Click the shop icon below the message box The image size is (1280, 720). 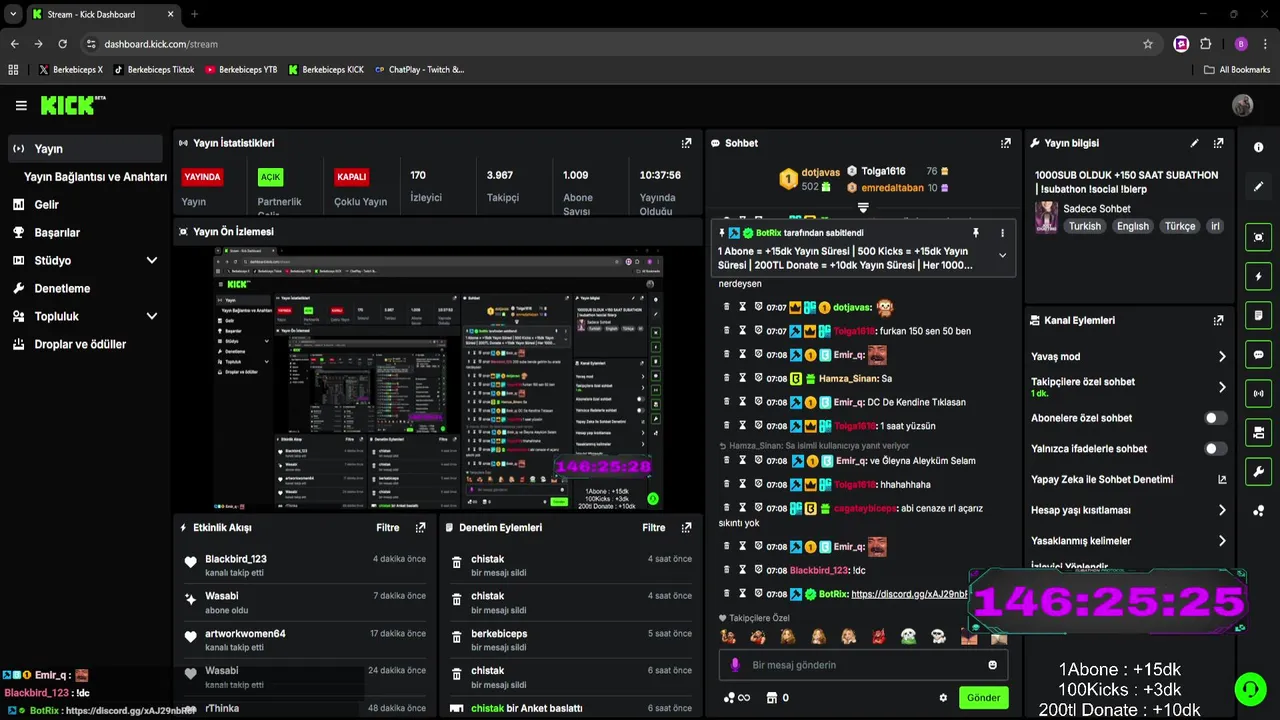point(771,698)
